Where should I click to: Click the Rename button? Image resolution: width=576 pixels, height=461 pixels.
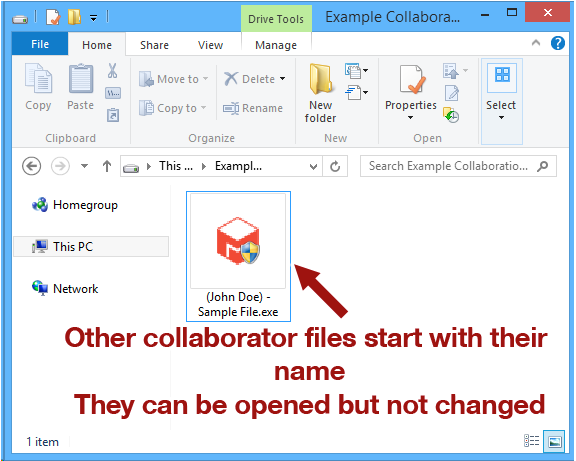click(253, 108)
